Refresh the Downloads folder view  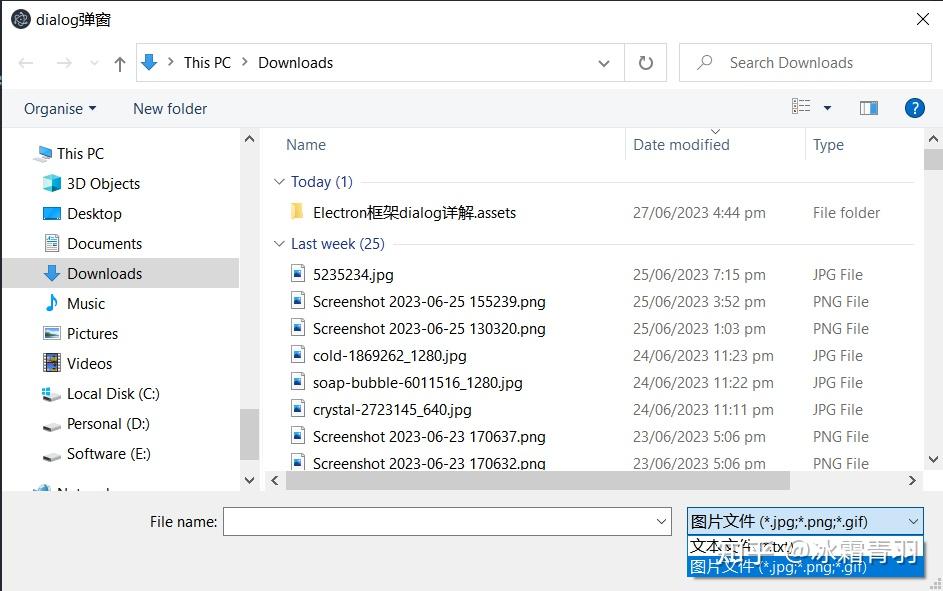pyautogui.click(x=645, y=63)
